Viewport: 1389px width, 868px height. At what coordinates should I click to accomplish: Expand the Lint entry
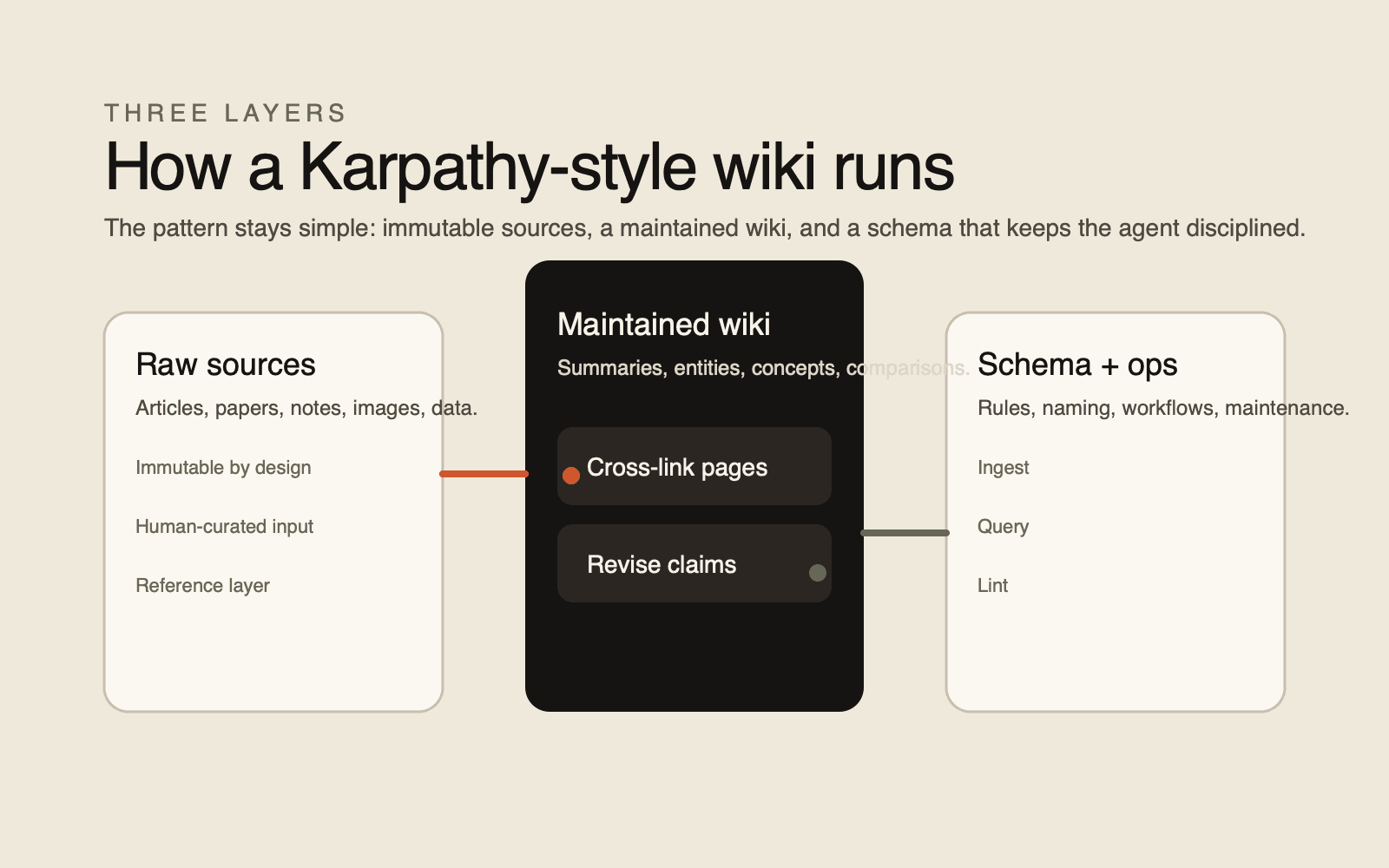991,585
